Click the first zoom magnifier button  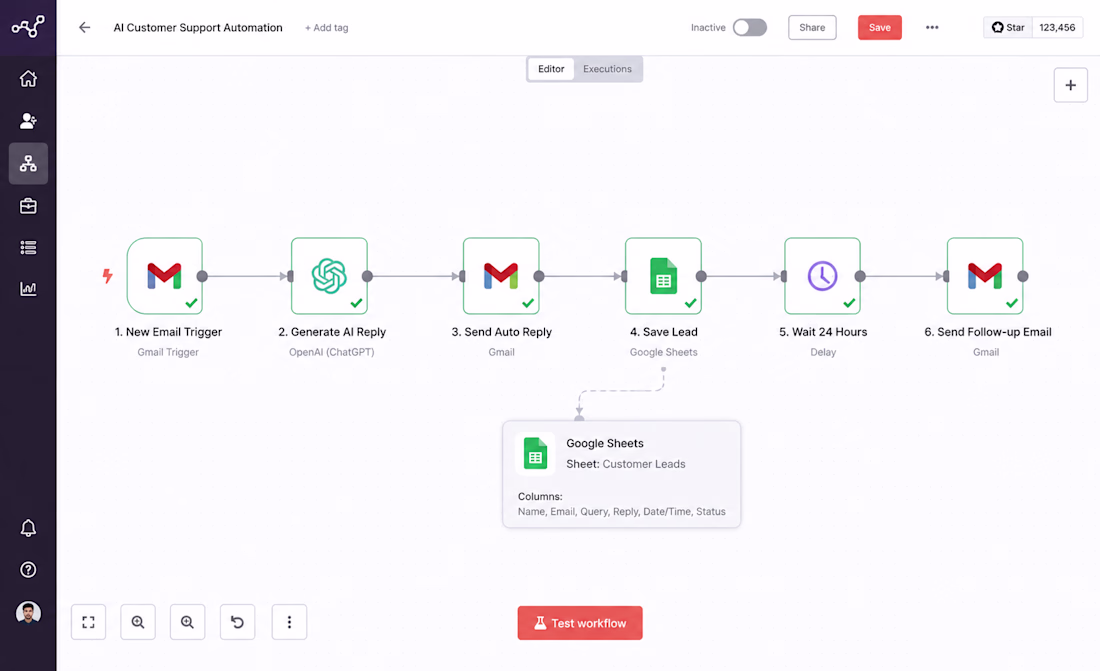click(x=138, y=622)
